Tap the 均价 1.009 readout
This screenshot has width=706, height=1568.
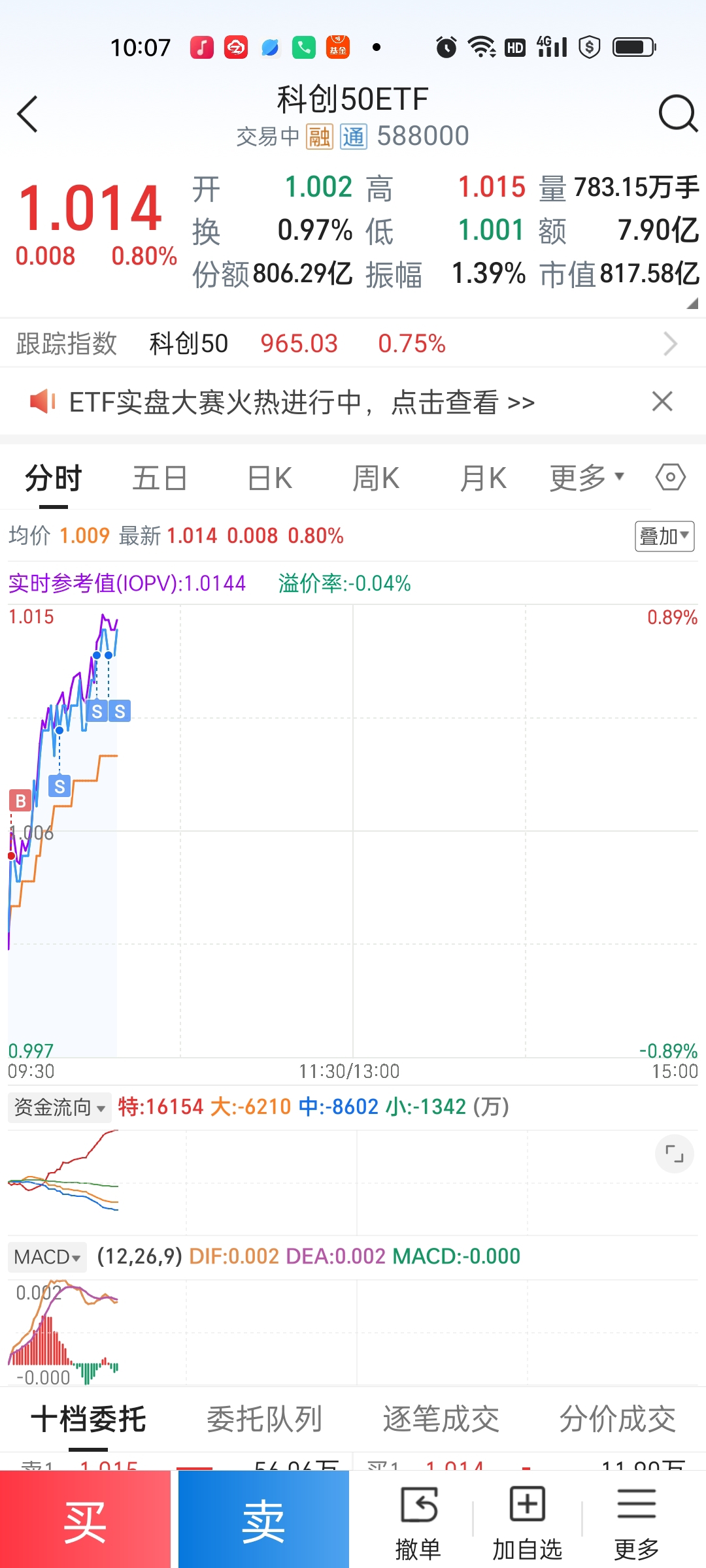59,536
